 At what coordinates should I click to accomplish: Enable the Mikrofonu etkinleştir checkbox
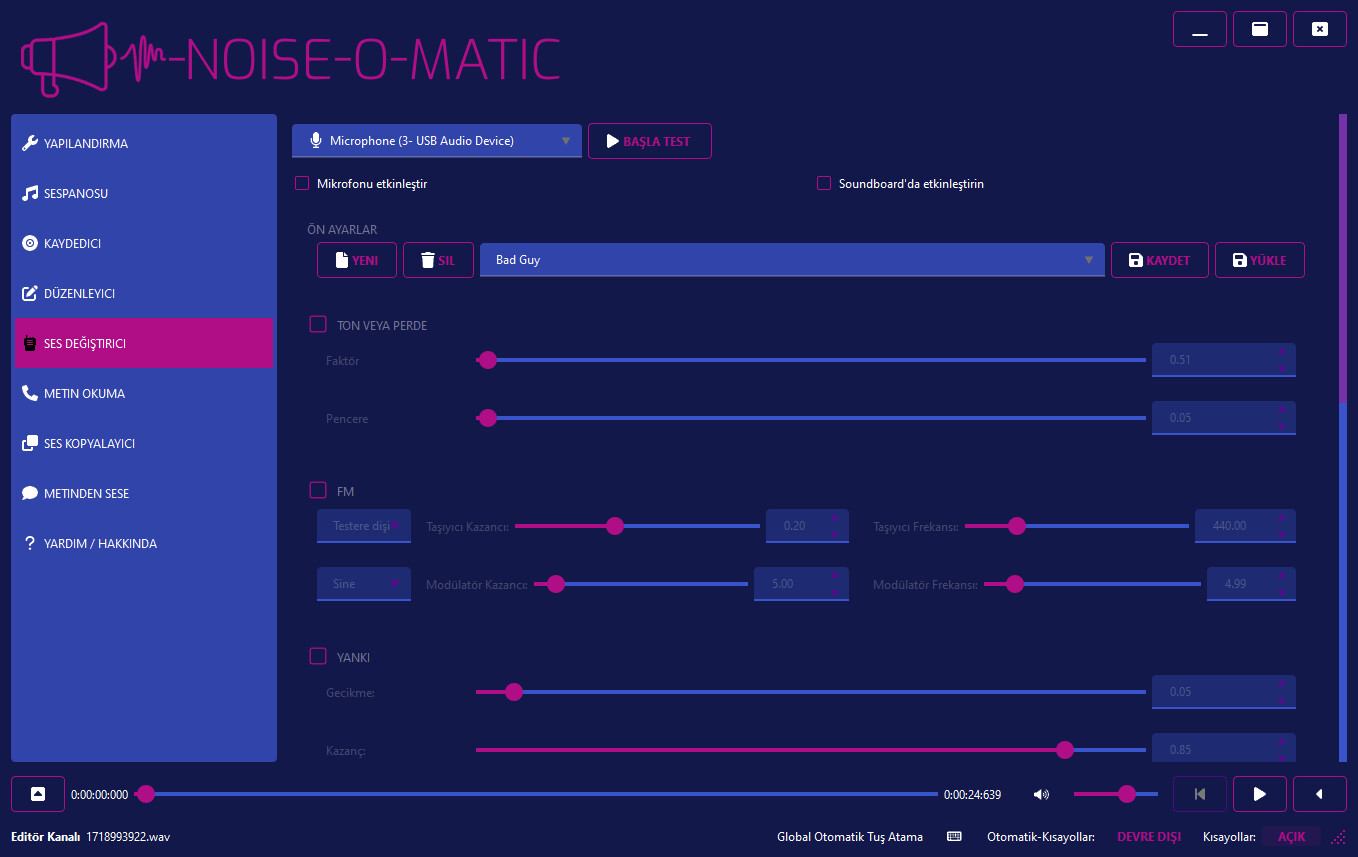[302, 184]
